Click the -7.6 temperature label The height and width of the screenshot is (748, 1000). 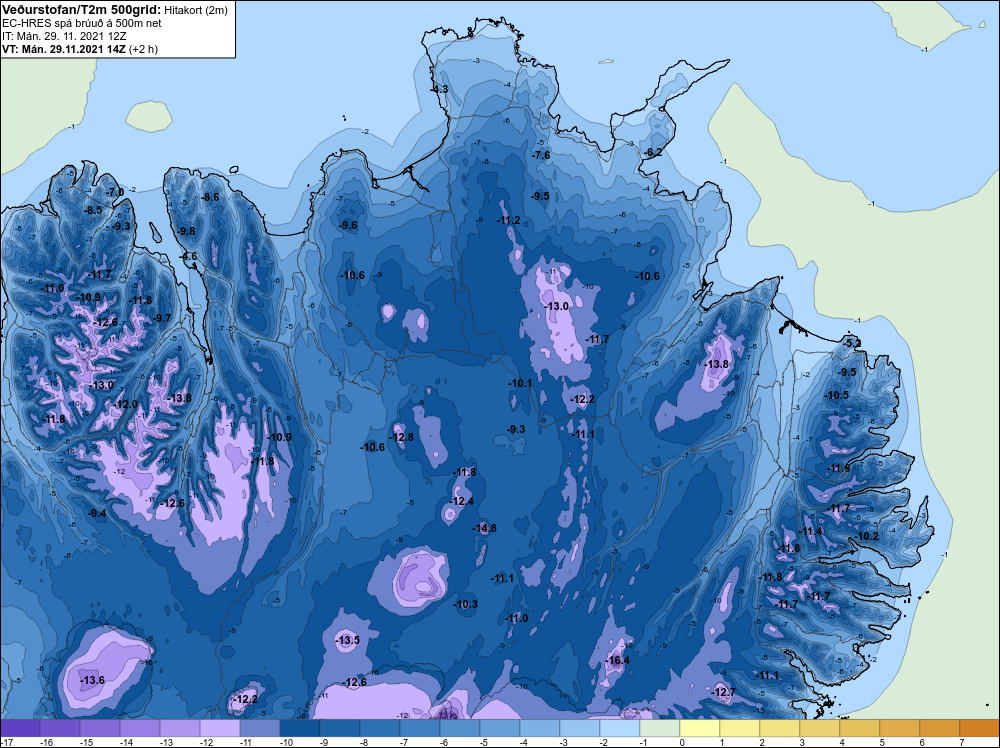pos(541,156)
